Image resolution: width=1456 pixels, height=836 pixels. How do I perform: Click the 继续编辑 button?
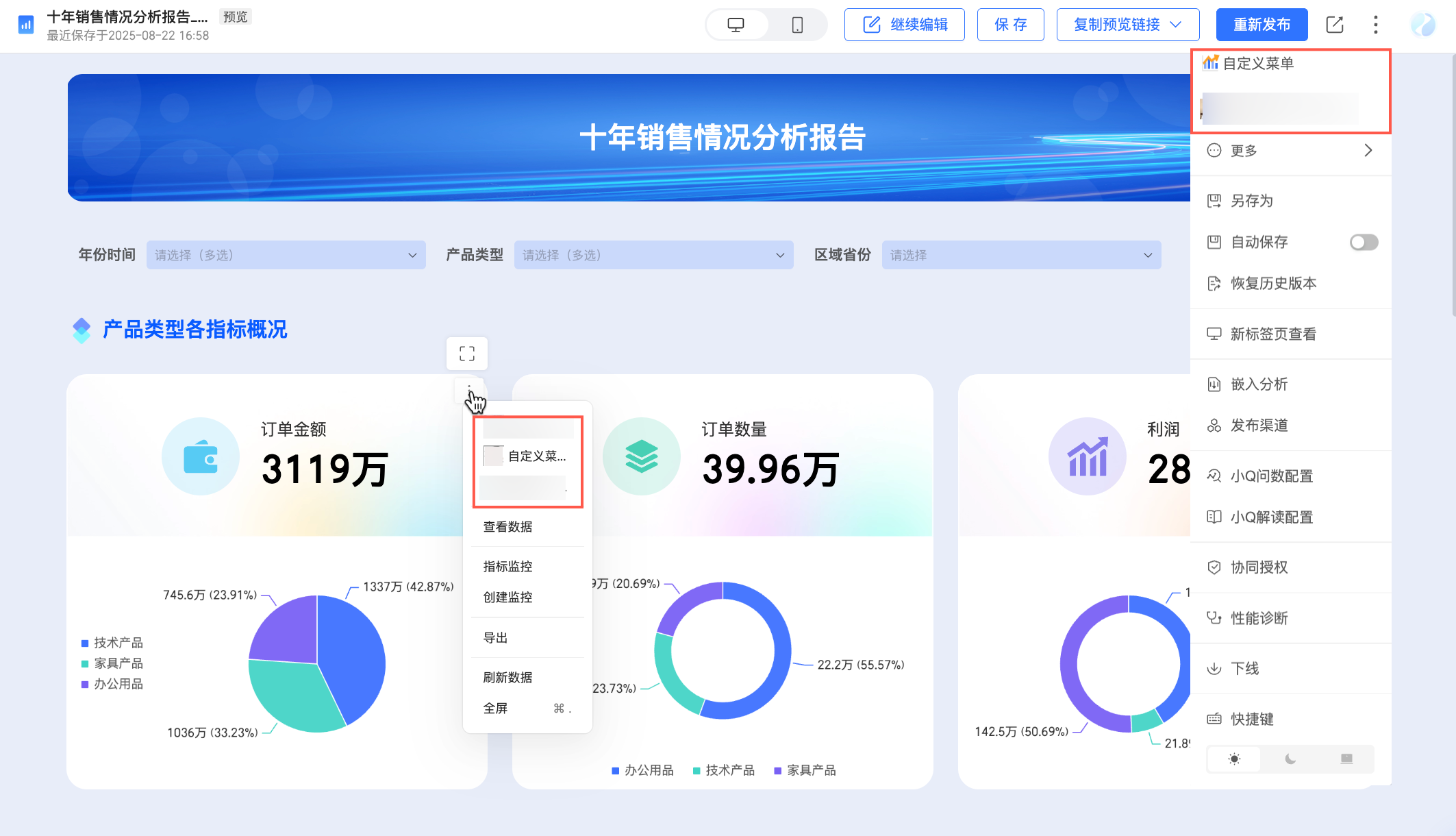pos(904,25)
